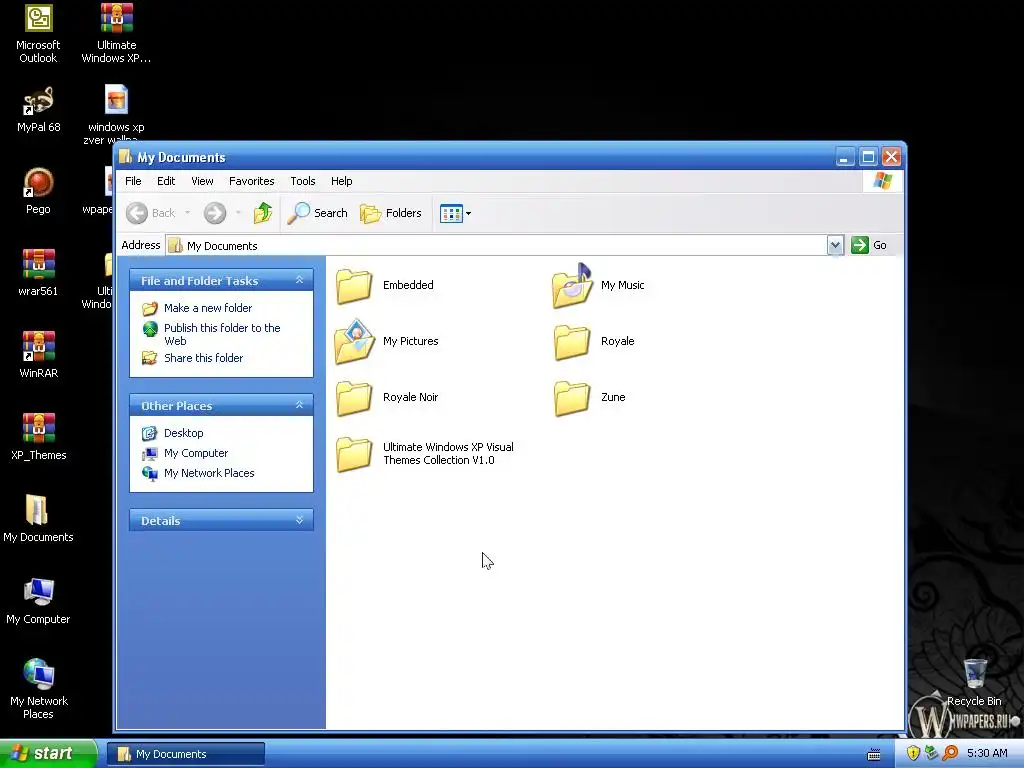Screen dimensions: 1024x768
Task: Toggle the Folders pane button
Action: coord(391,213)
